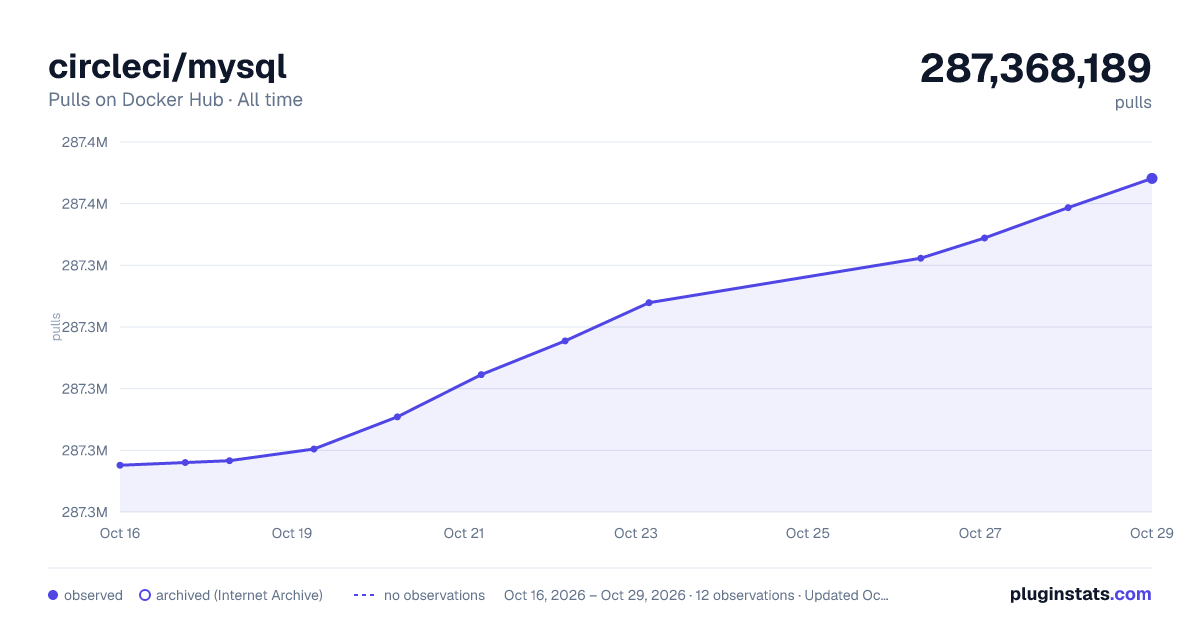This screenshot has width=1200, height=630.
Task: Click the rotated "pulls" y-axis title
Action: point(56,326)
